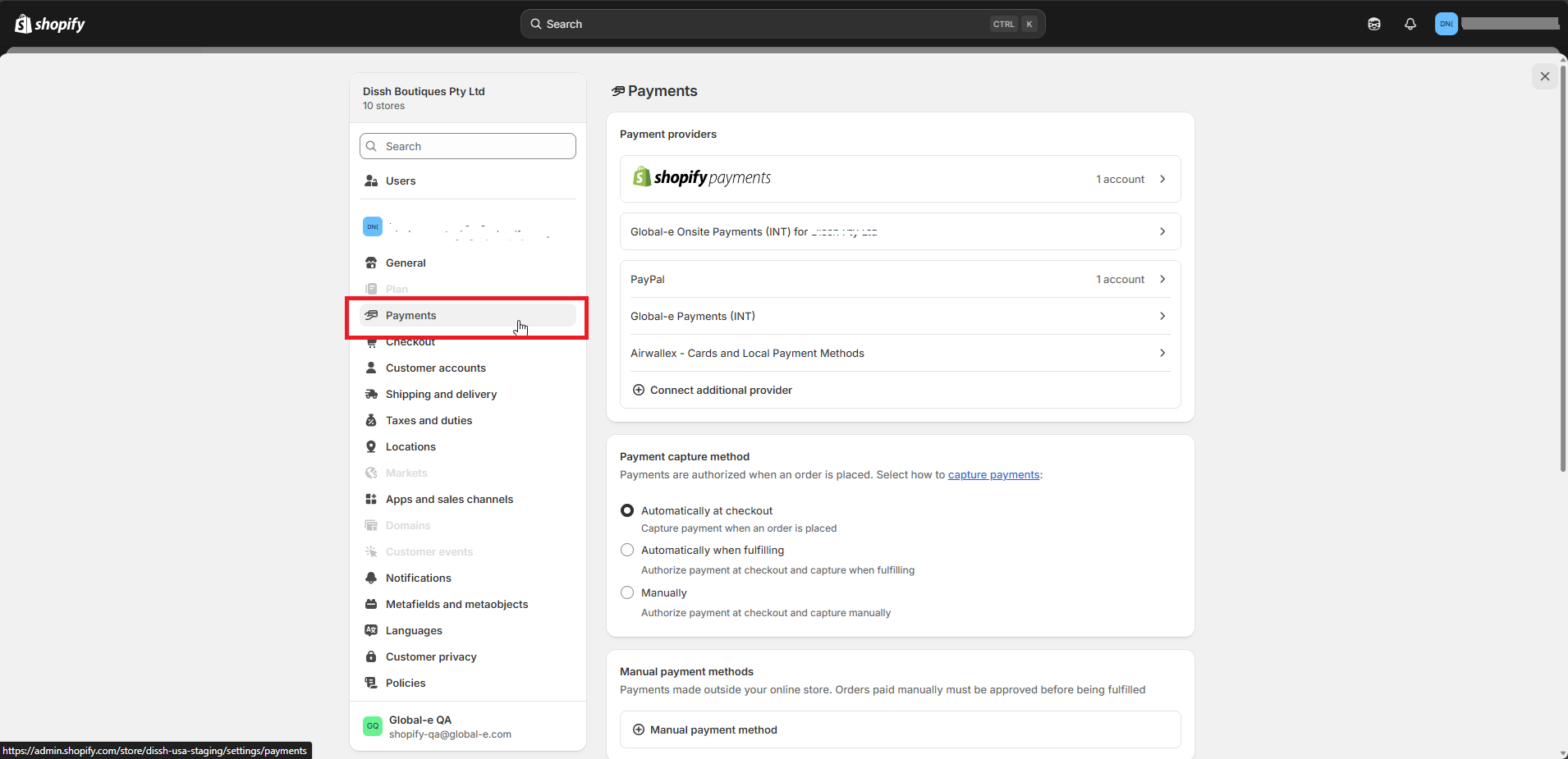Open Customer privacy settings
The image size is (1568, 759).
[468, 656]
